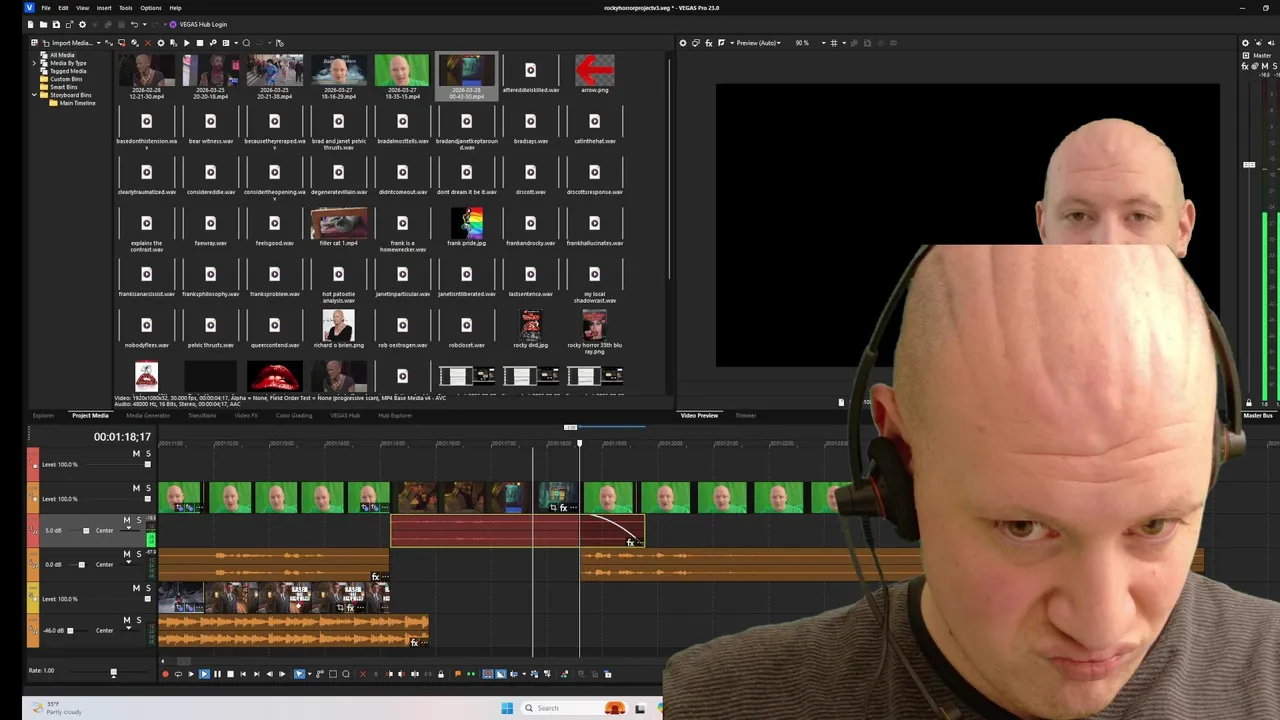Open media properties gear in Project Media toolbar
This screenshot has width=1280, height=720.
[161, 43]
